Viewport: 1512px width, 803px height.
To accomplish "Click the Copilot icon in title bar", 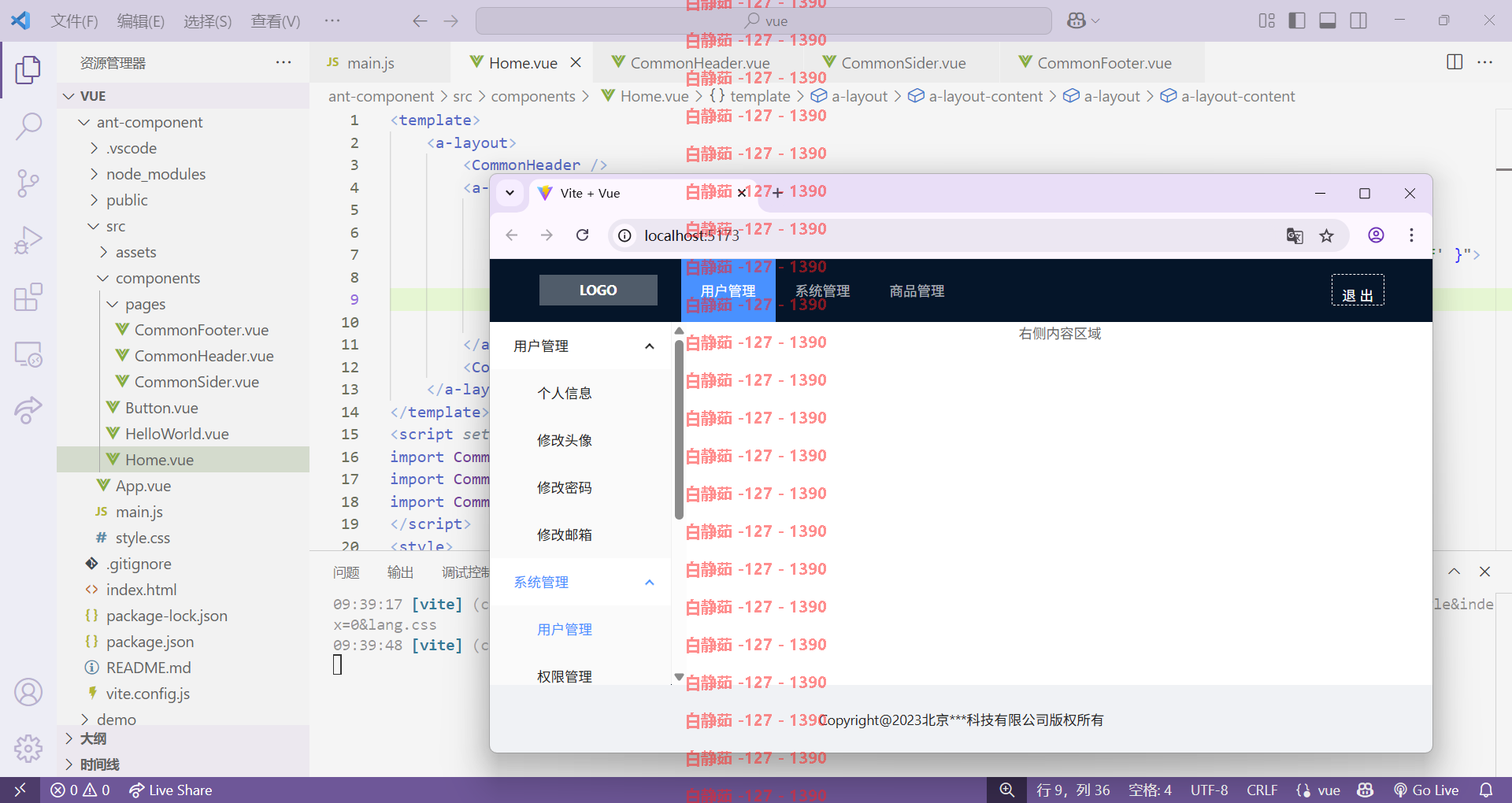I will (1077, 20).
